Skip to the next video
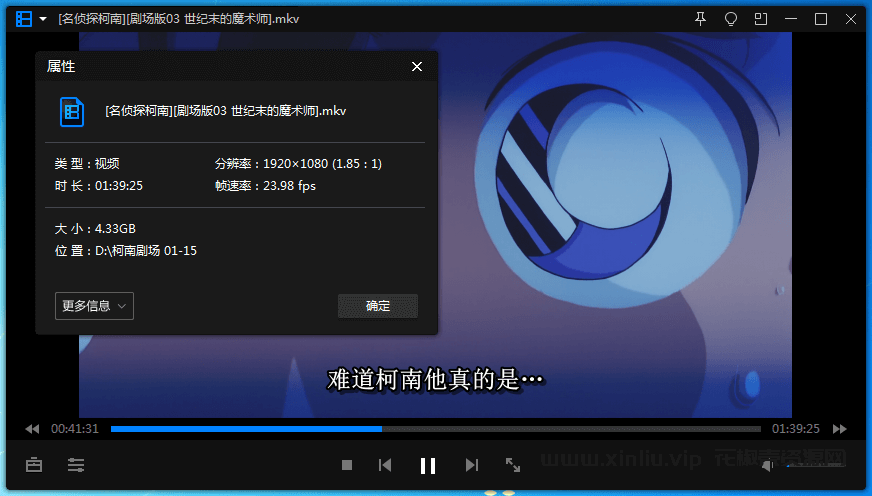The height and width of the screenshot is (496, 872). pos(472,465)
